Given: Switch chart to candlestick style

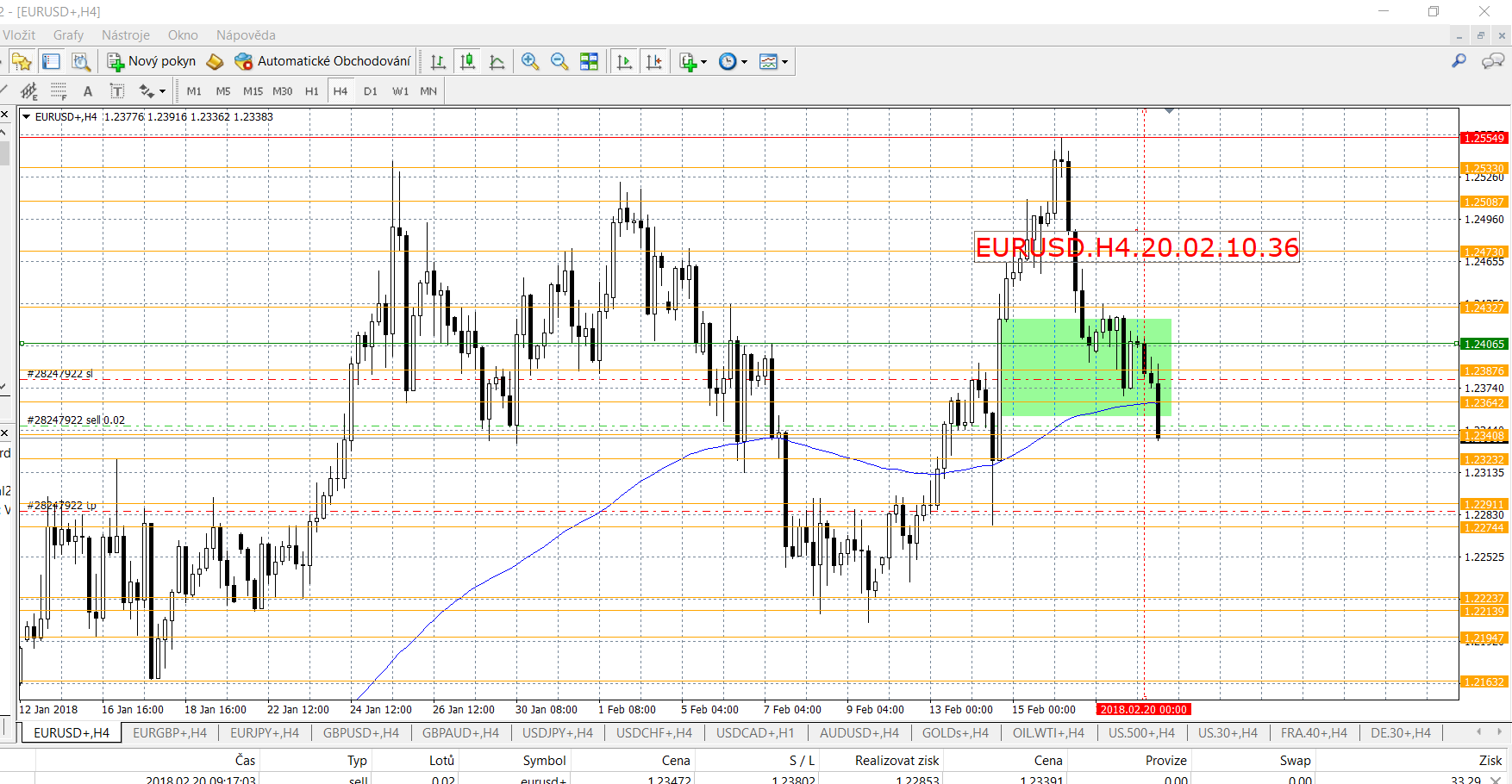Looking at the screenshot, I should click(x=467, y=61).
